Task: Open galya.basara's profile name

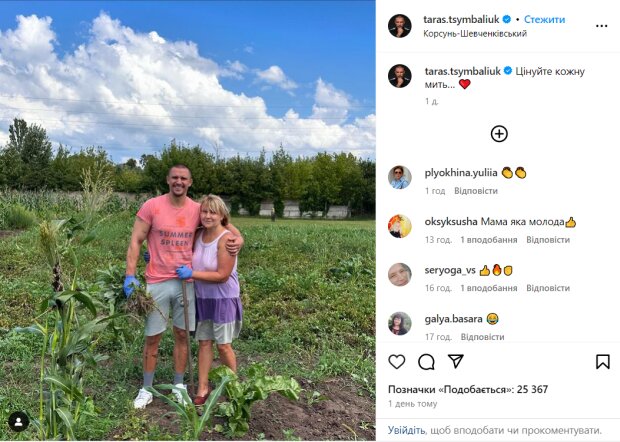Action: pos(453,319)
